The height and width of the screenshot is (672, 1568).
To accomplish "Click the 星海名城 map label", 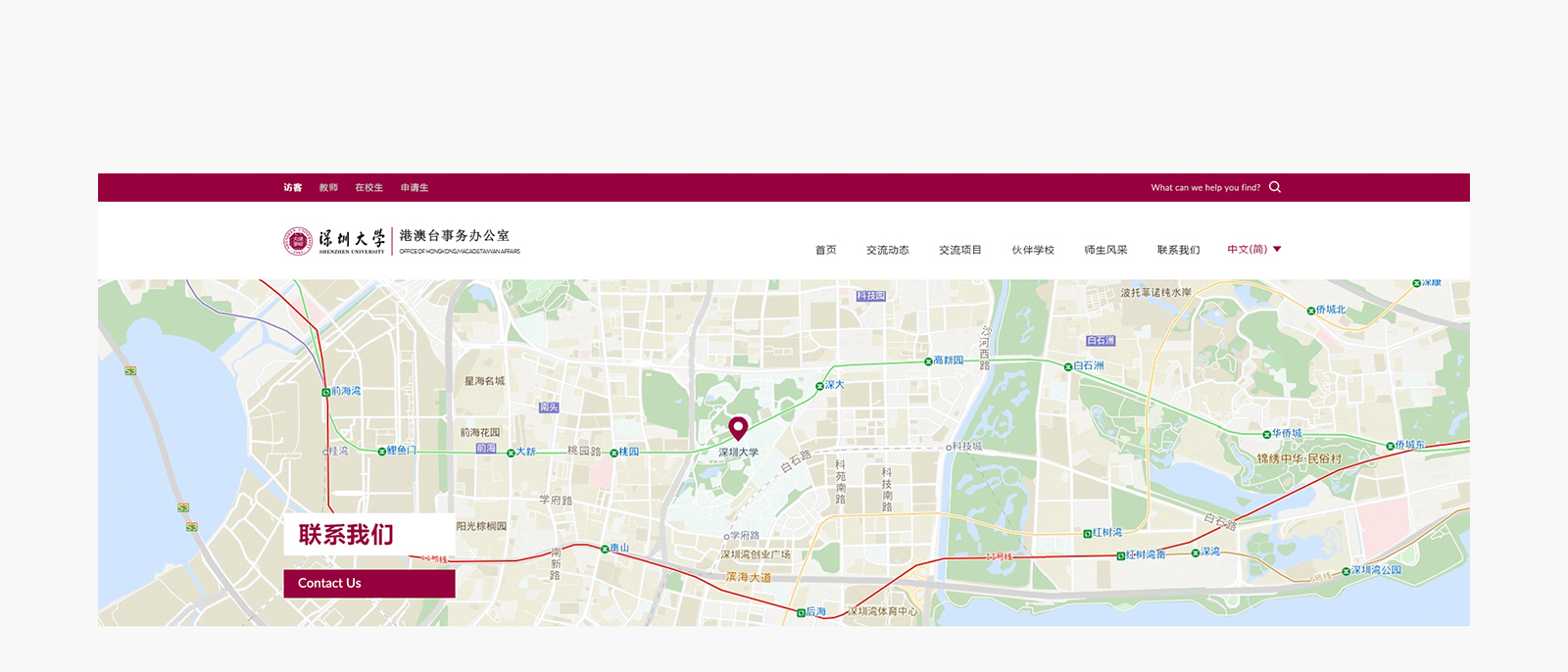I will coord(484,381).
